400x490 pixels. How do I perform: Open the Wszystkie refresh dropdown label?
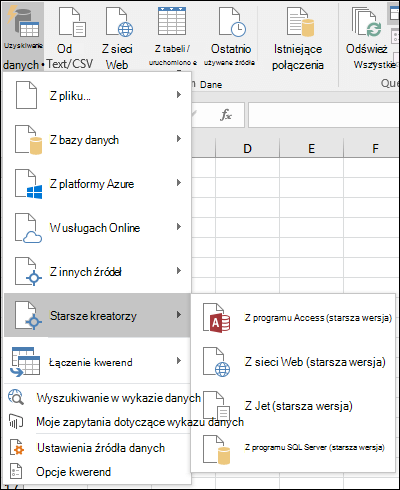coord(375,64)
